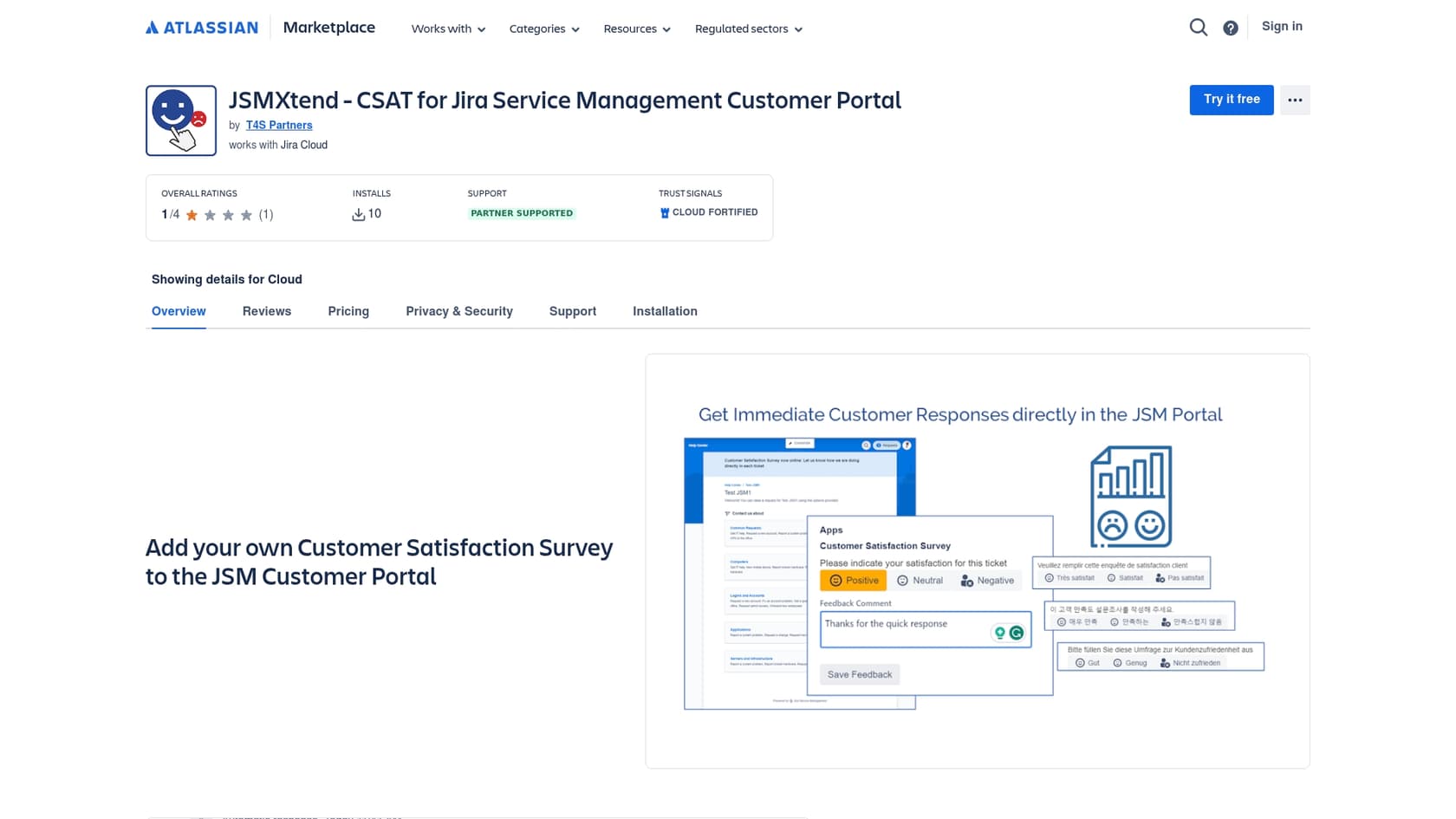1456x819 pixels.
Task: Switch to the Privacy & Security tab
Action: point(459,311)
